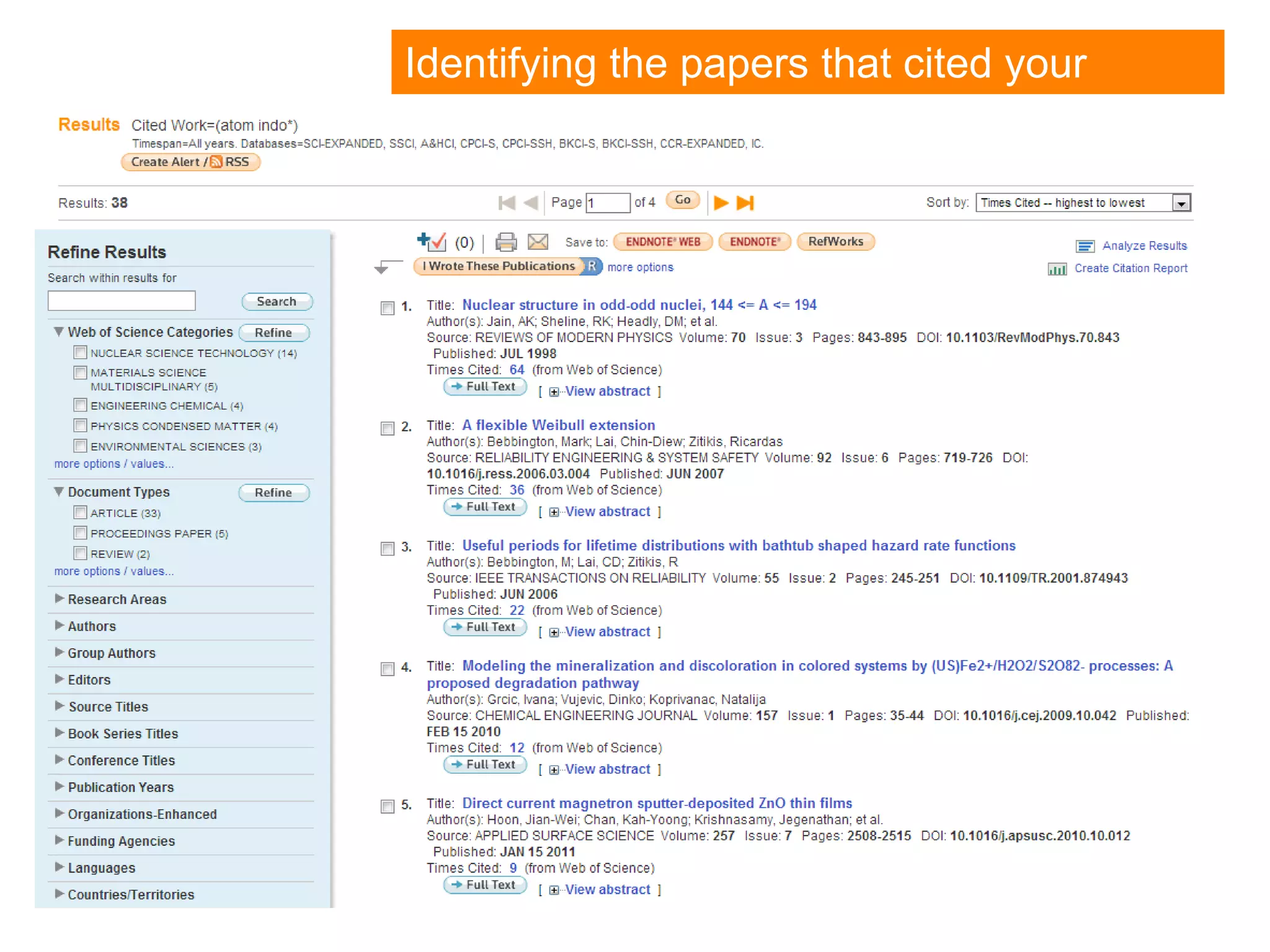Go to next page orange arrow
Screen dimensions: 1270x952
point(721,203)
